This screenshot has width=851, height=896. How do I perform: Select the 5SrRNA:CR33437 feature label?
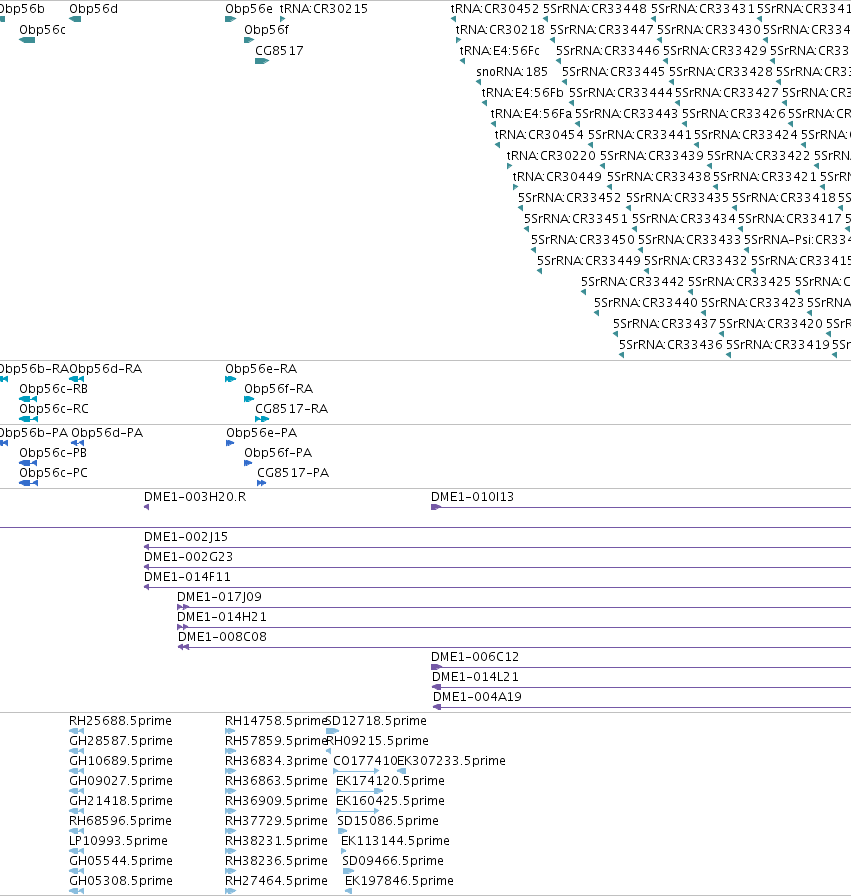click(665, 324)
